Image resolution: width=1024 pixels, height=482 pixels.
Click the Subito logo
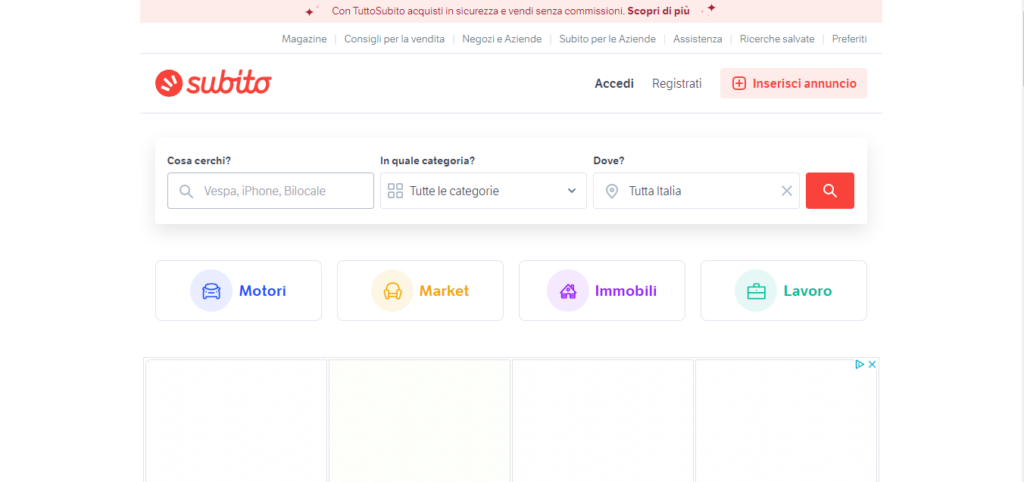pos(214,83)
